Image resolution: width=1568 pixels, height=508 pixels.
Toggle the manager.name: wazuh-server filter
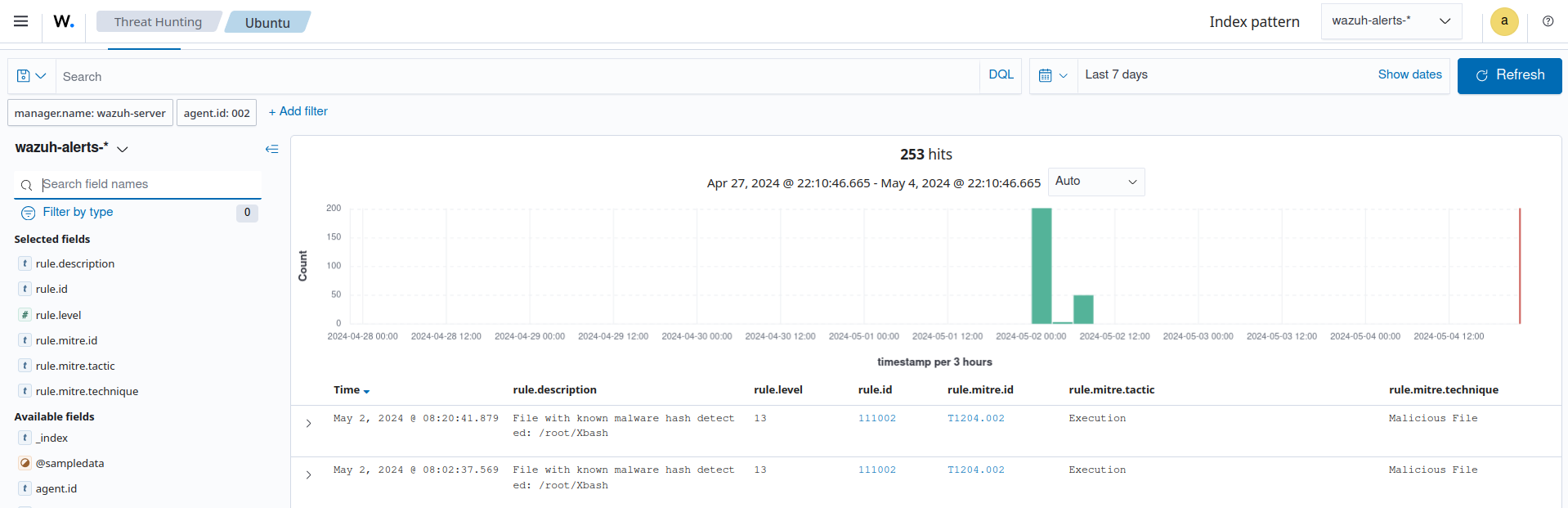[90, 113]
